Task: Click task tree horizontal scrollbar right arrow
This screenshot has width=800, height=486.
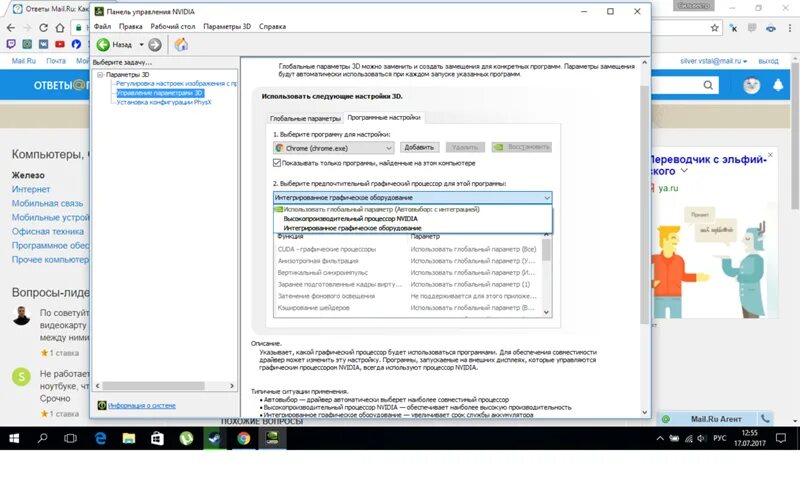Action: tap(232, 386)
